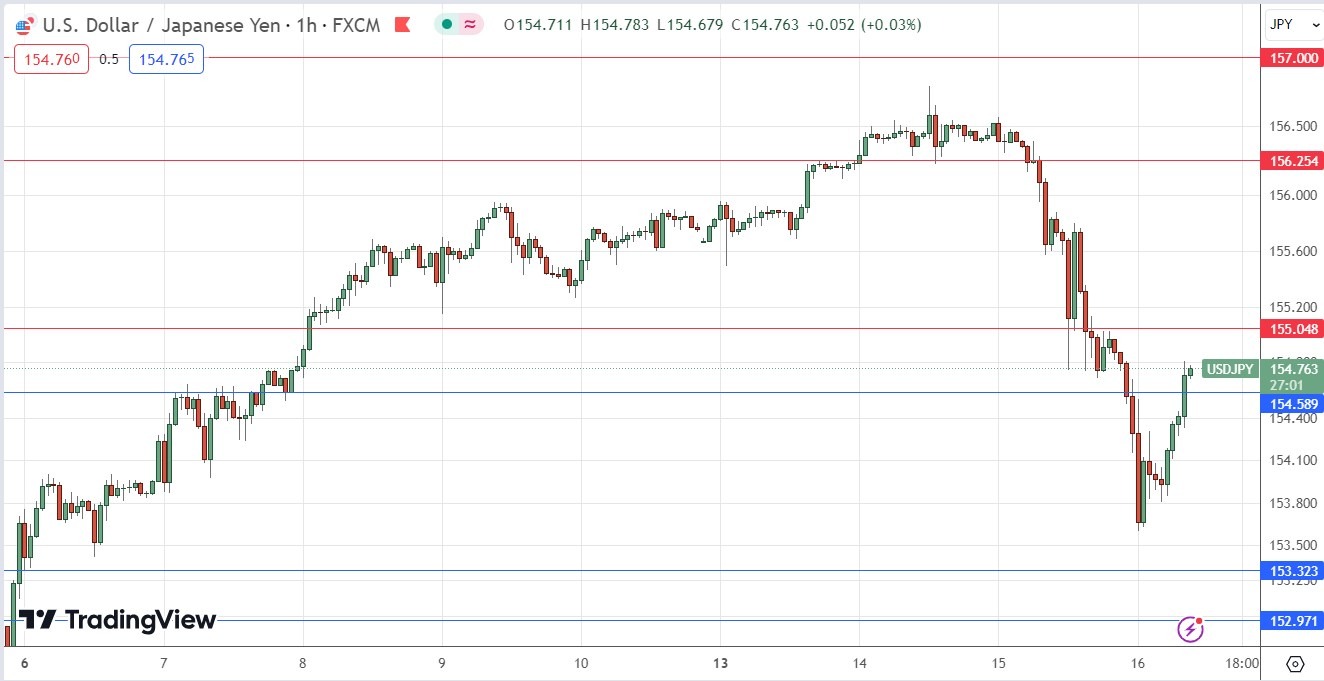The width and height of the screenshot is (1324, 681).
Task: Click the purple lightning events icon
Action: pos(1190,630)
